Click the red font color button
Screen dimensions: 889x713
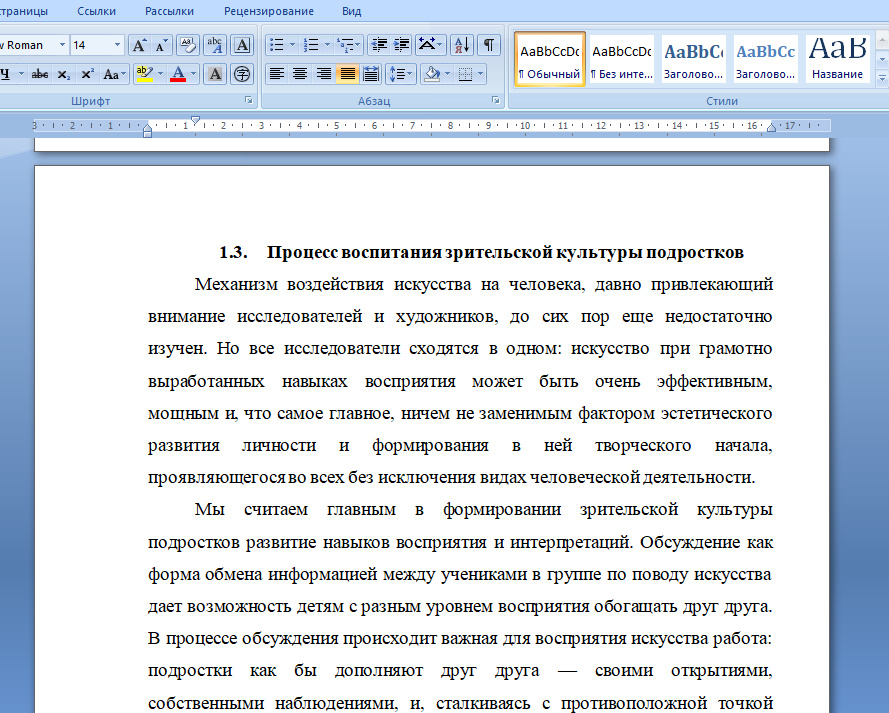(x=178, y=74)
